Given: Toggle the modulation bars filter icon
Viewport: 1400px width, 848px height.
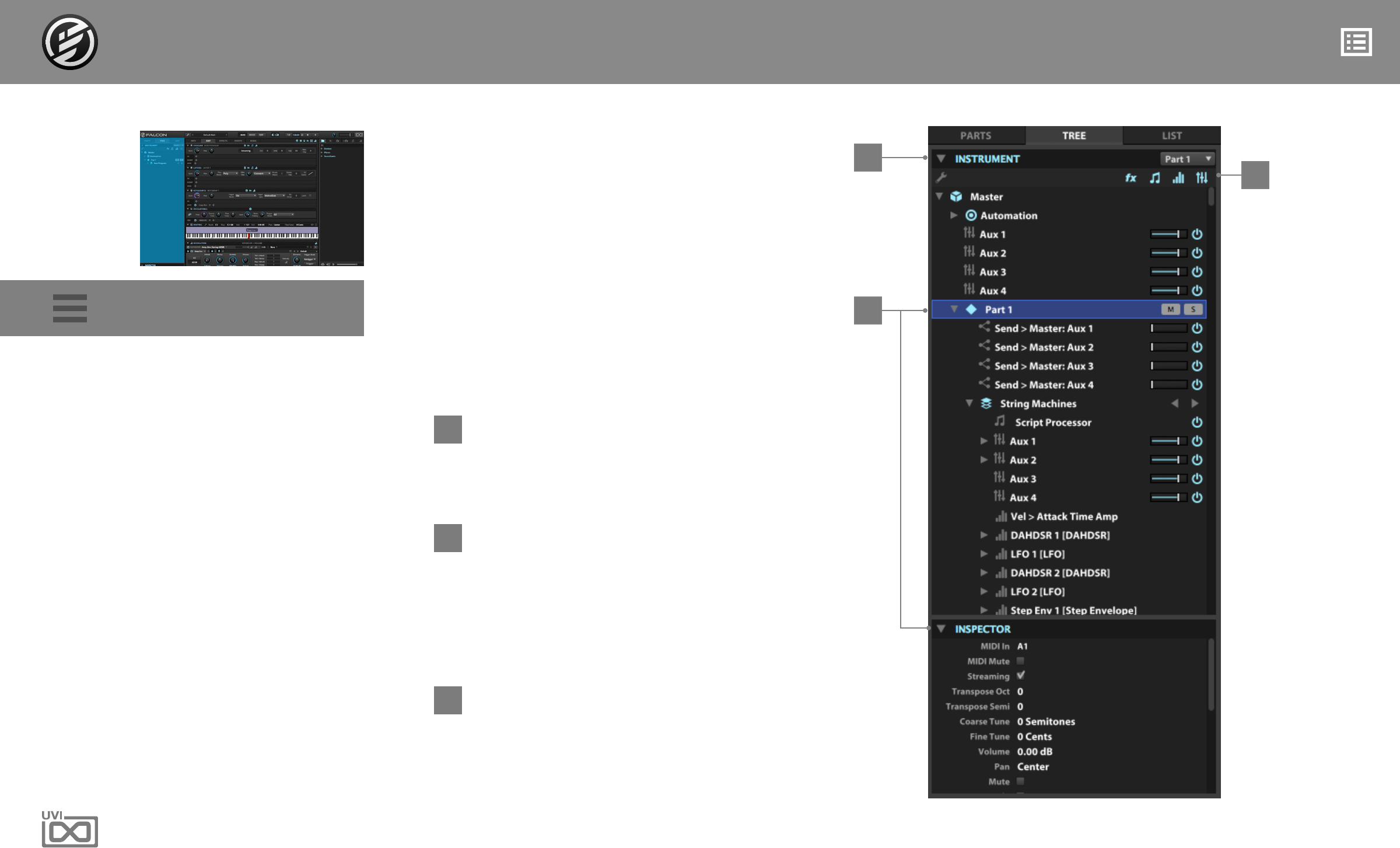Looking at the screenshot, I should coord(1178,178).
